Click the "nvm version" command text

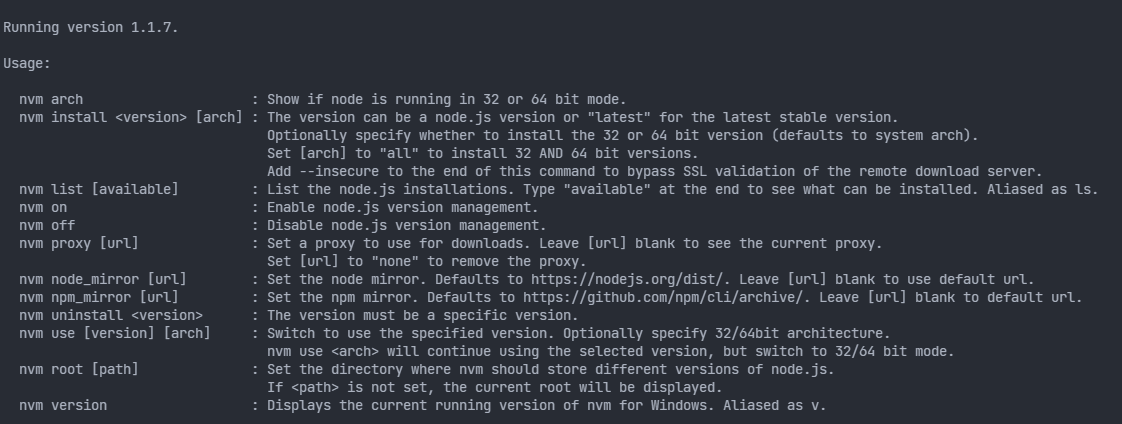click(x=63, y=405)
